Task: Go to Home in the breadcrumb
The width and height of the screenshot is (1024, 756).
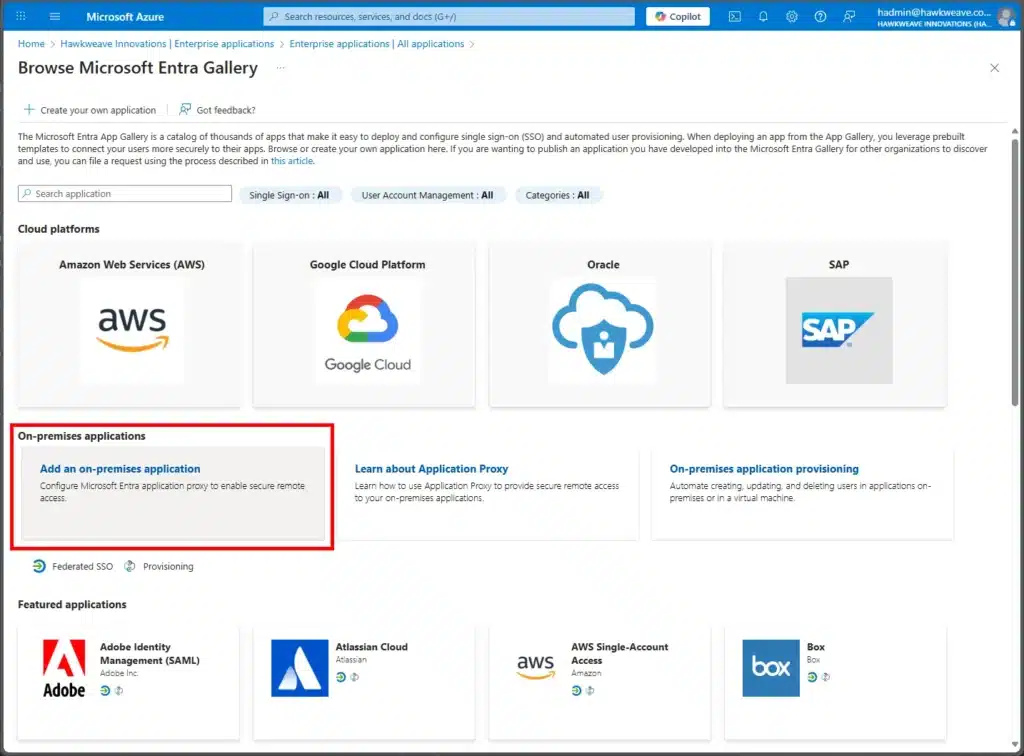Action: coord(31,44)
